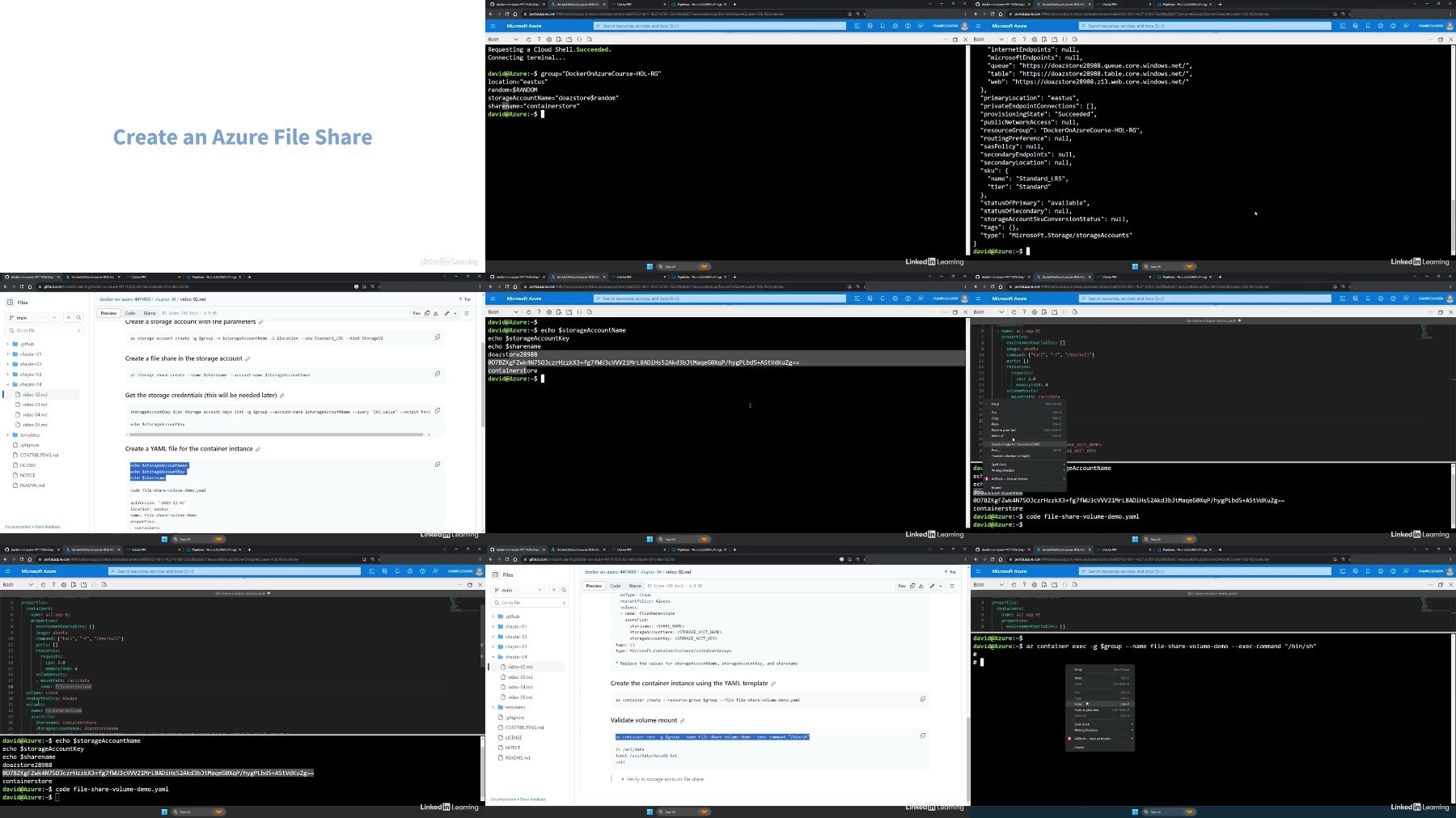Click the edit pencil icon in the 'Create a storage account' GitHub frame

coord(447,313)
